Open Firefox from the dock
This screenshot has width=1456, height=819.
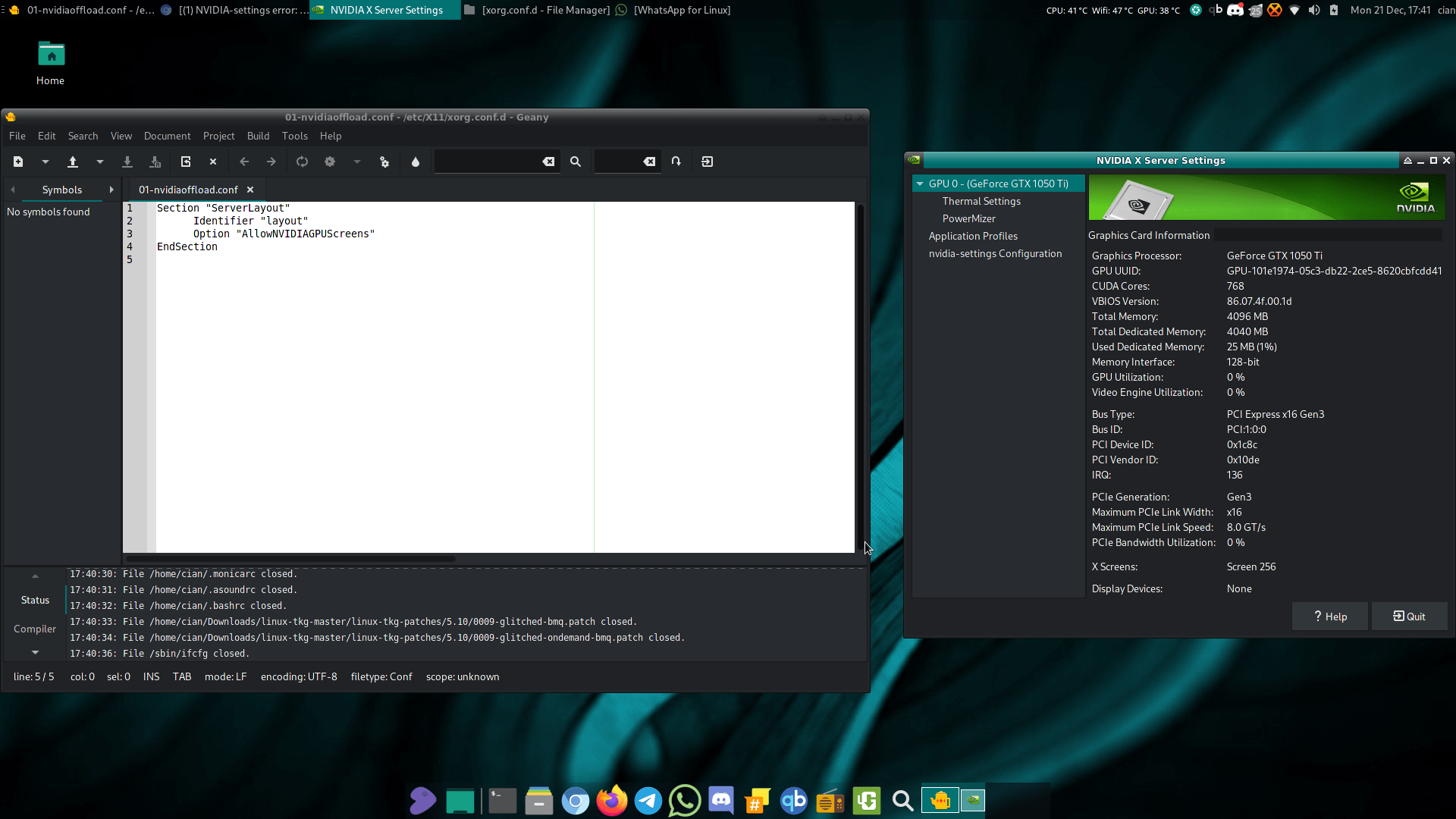pos(612,801)
